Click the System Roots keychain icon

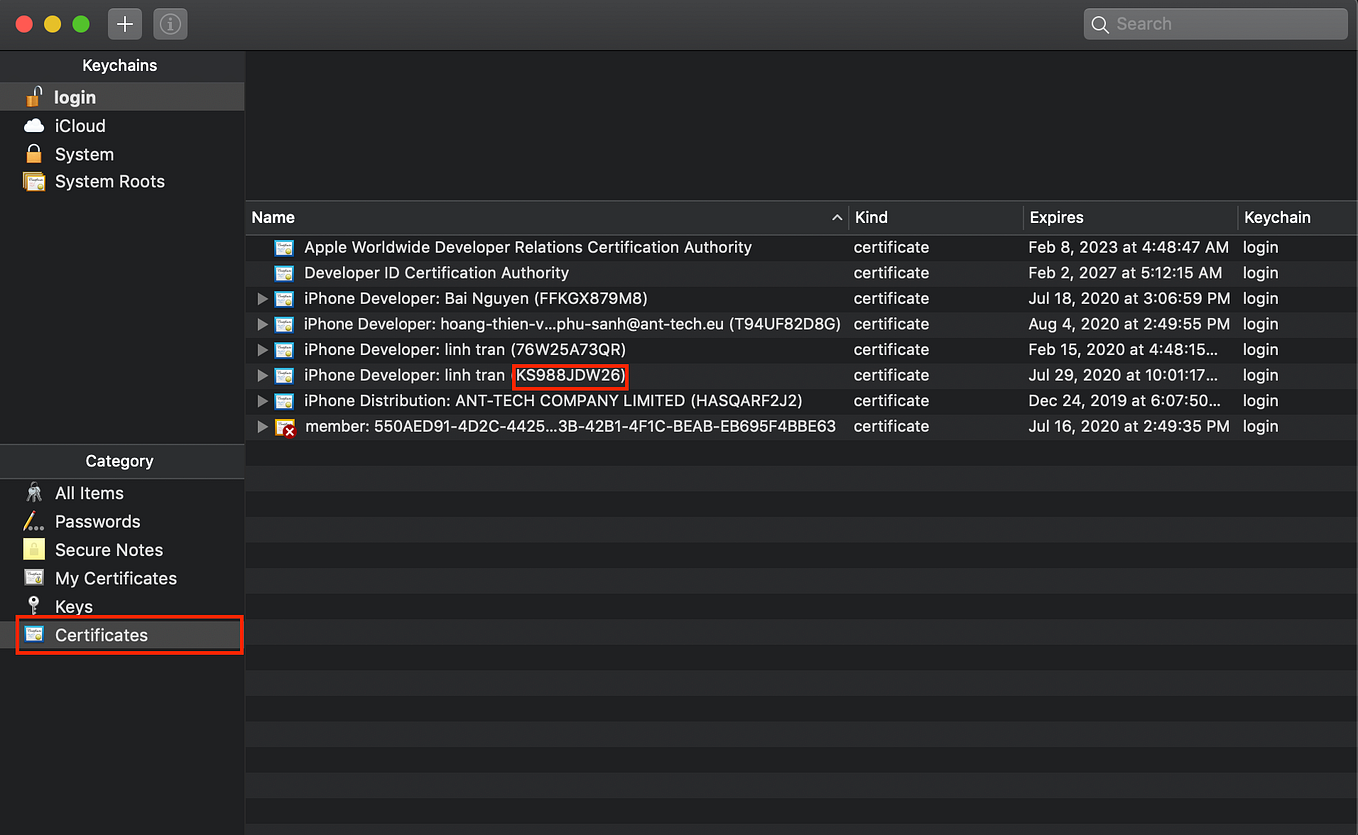coord(34,182)
